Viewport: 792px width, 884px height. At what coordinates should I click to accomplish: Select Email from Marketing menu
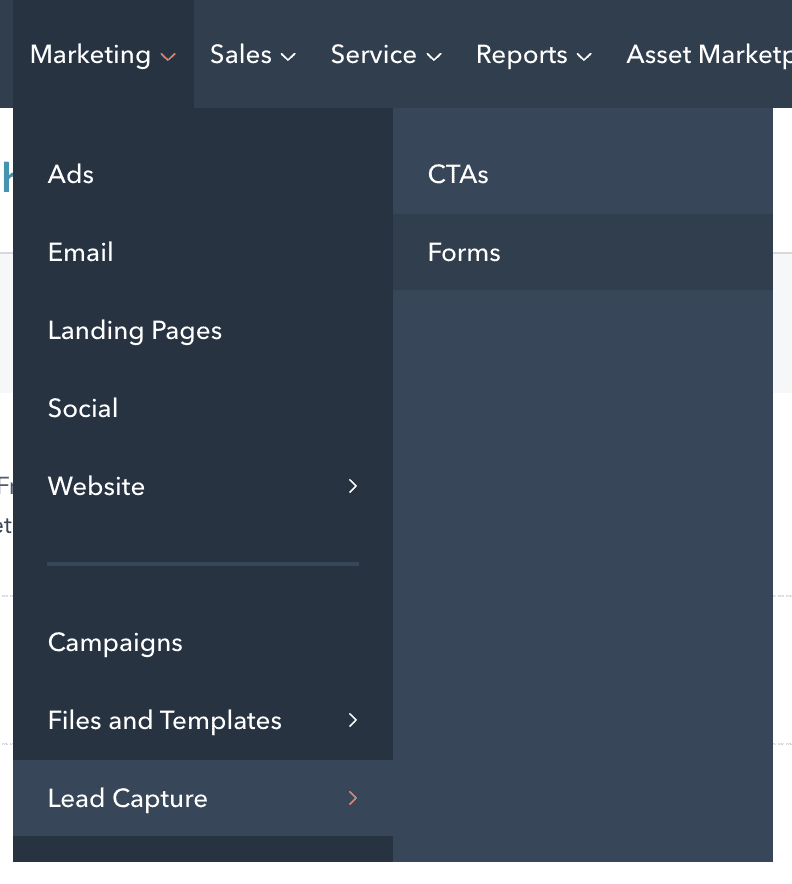203,252
